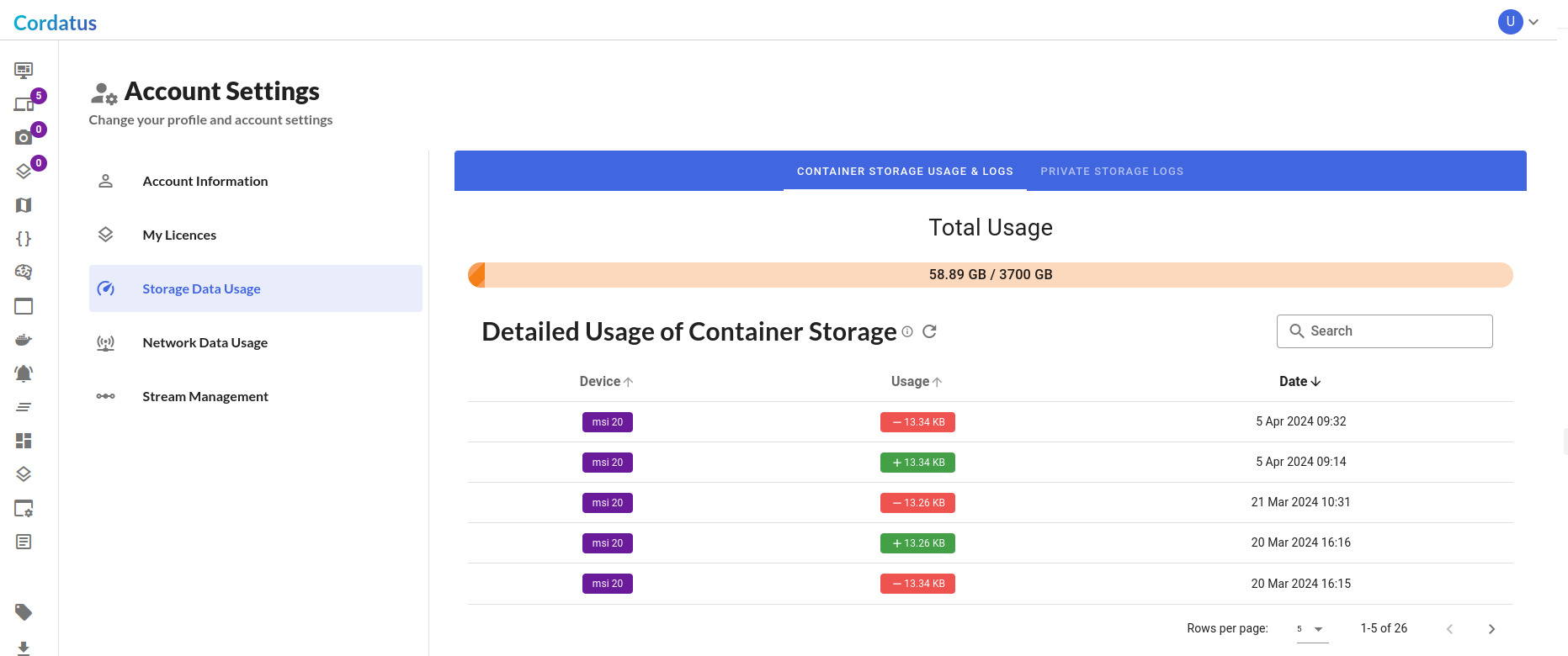Screen dimensions: 1568x656
Task: Open the alarm bell icon in sidebar
Action: click(x=24, y=373)
